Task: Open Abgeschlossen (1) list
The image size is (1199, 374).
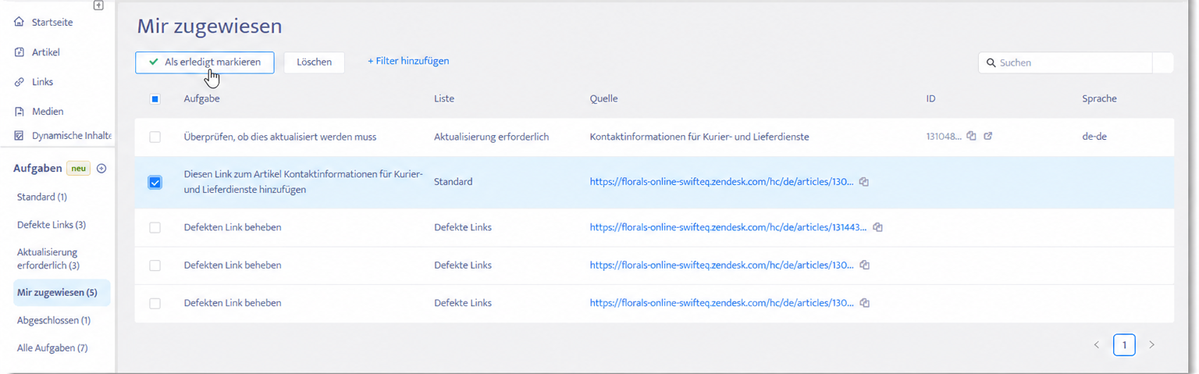Action: pyautogui.click(x=54, y=320)
